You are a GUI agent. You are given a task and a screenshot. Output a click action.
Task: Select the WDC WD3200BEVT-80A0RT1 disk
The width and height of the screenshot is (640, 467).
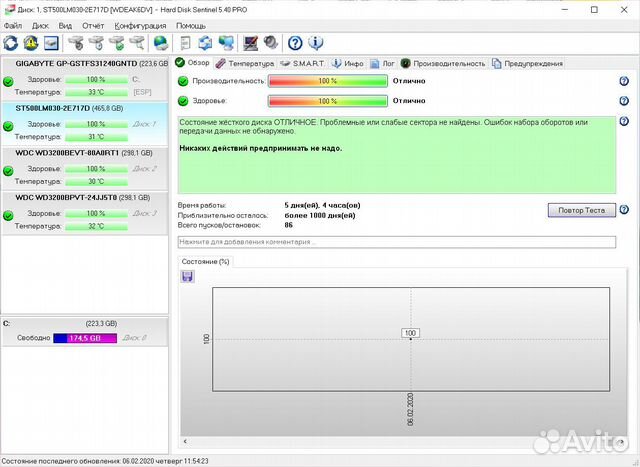tap(86, 152)
